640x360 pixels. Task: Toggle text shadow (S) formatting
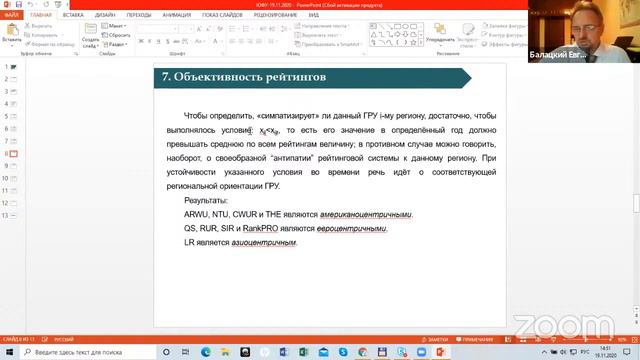[x=167, y=41]
